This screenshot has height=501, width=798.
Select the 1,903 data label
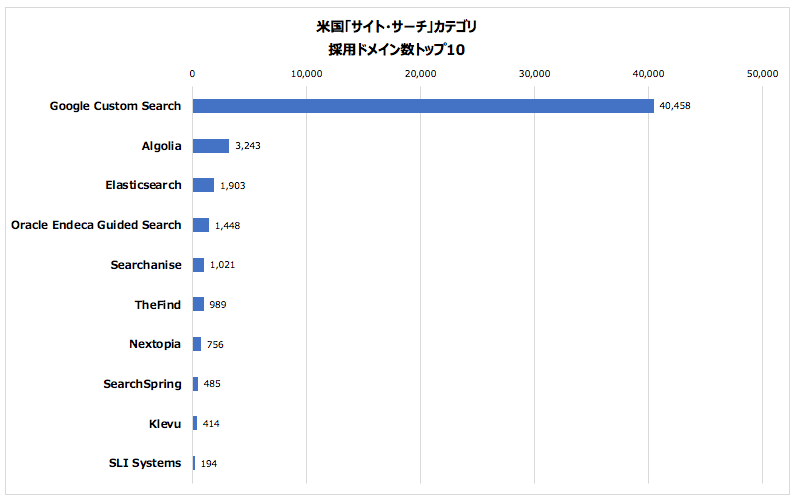coord(233,186)
